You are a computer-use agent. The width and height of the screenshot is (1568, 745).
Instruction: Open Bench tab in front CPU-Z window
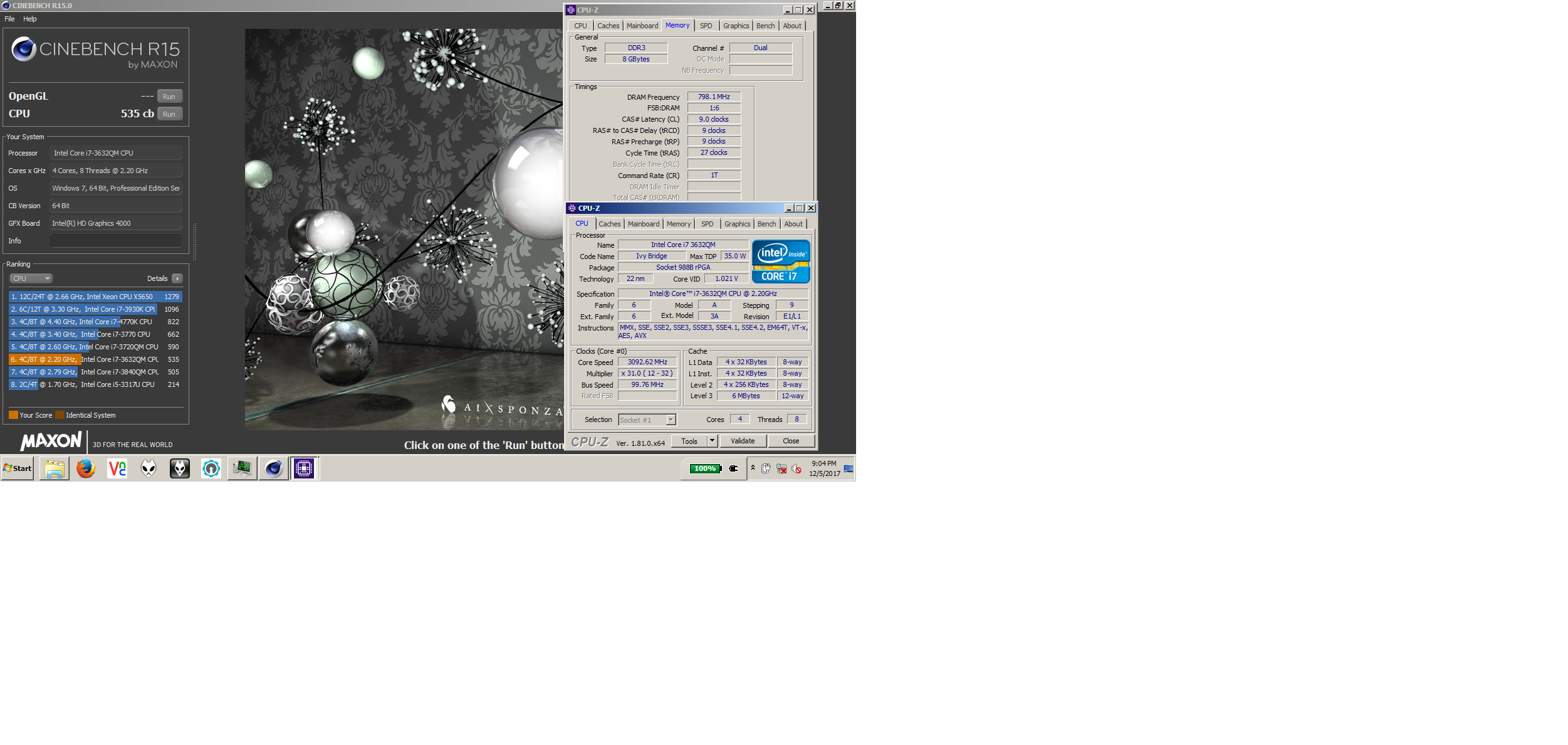(766, 224)
